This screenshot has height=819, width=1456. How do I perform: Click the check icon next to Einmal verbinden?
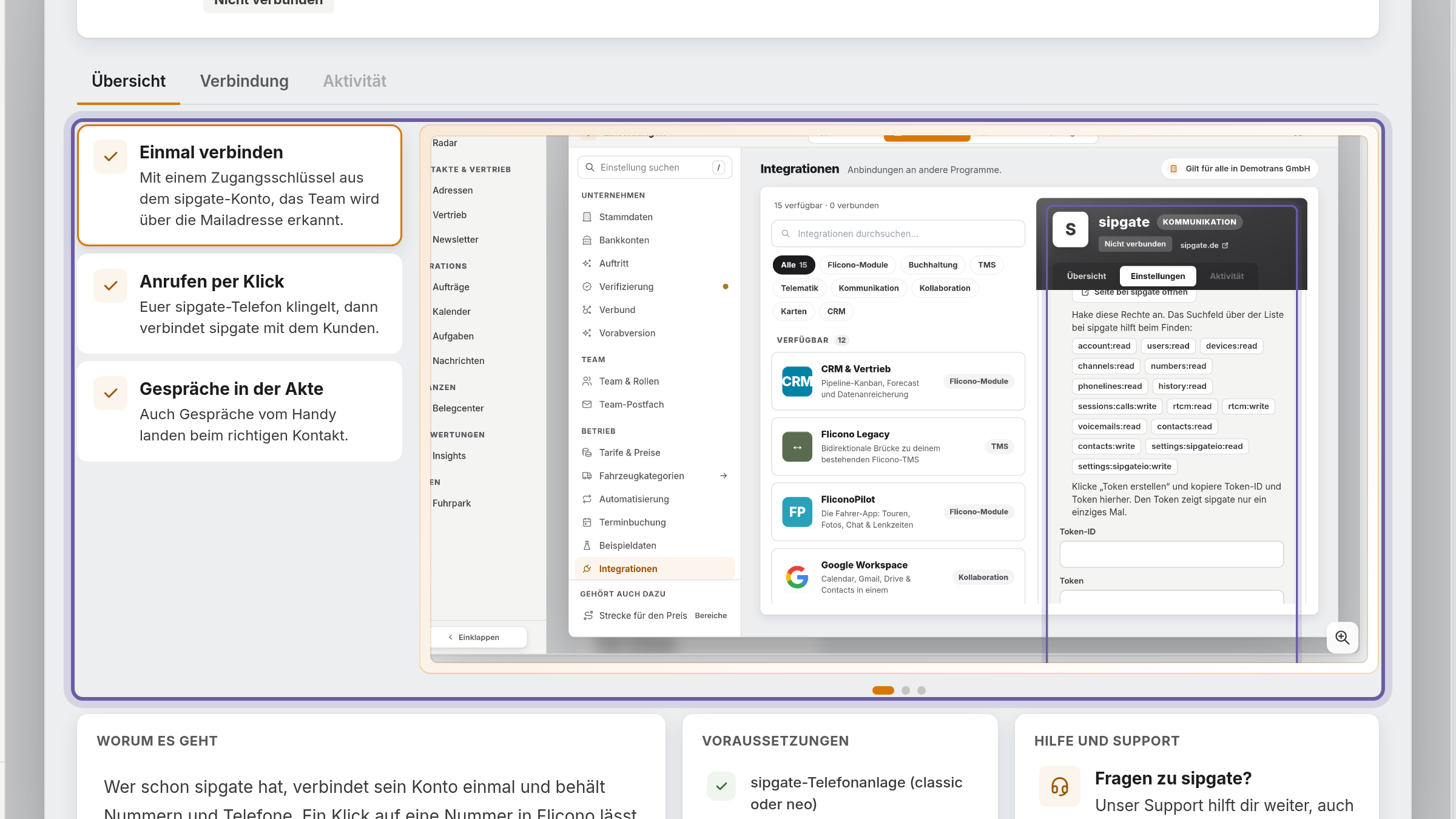click(110, 157)
